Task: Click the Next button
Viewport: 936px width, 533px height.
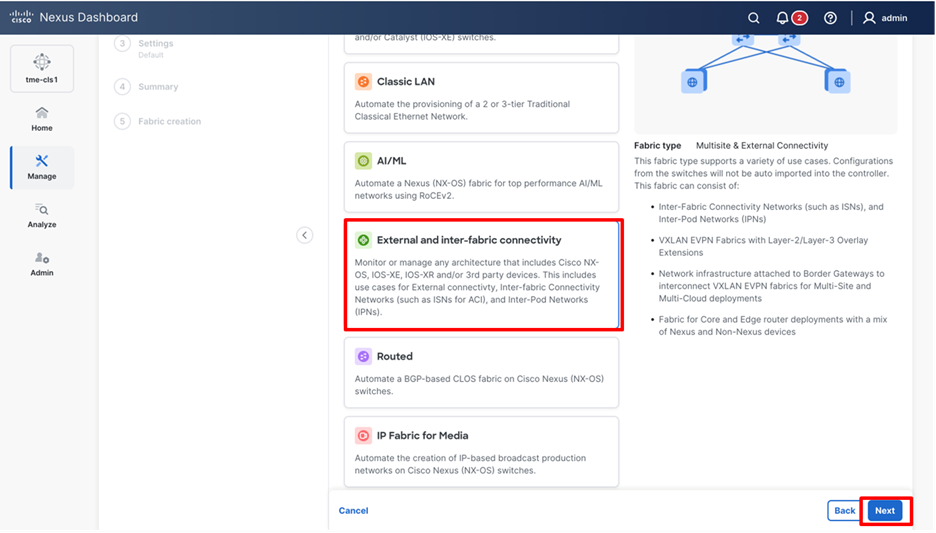Action: (885, 510)
